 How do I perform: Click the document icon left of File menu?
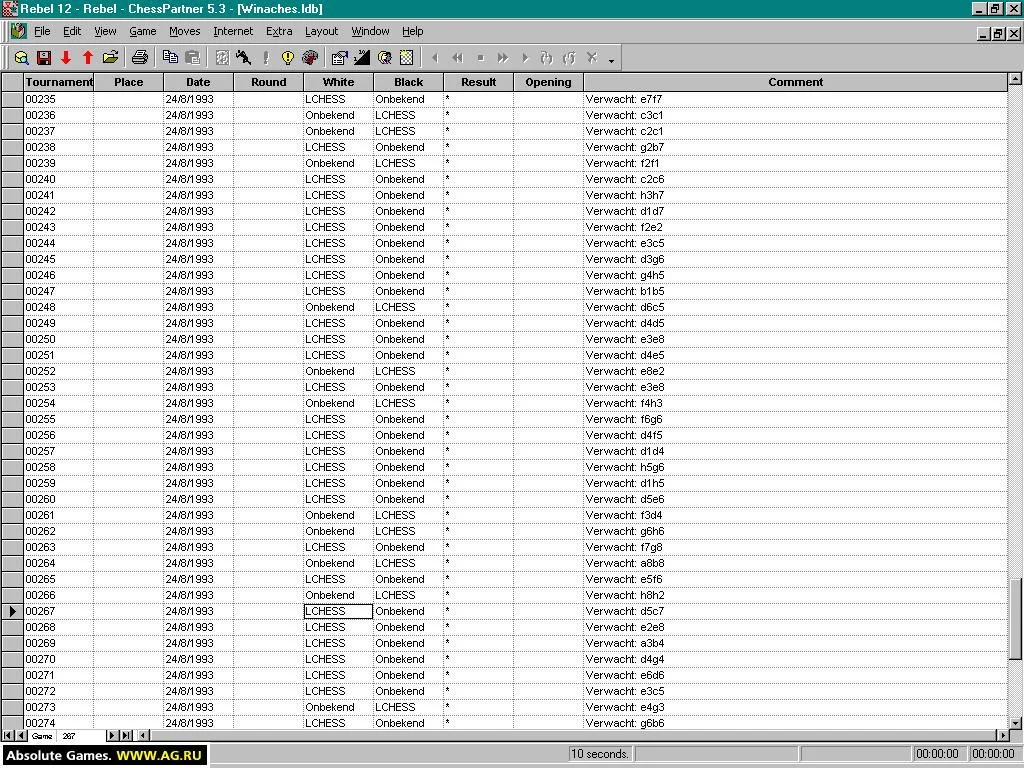18,31
